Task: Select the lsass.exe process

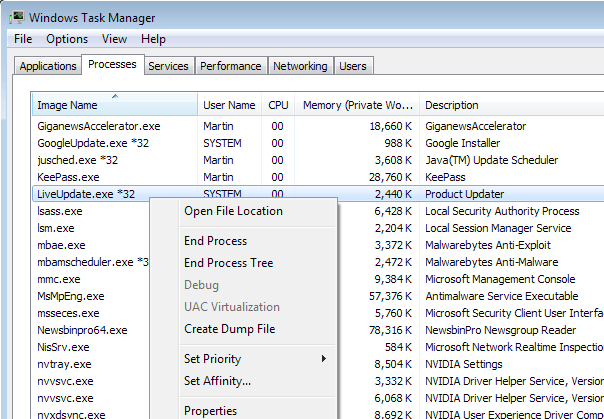Action: [60, 211]
